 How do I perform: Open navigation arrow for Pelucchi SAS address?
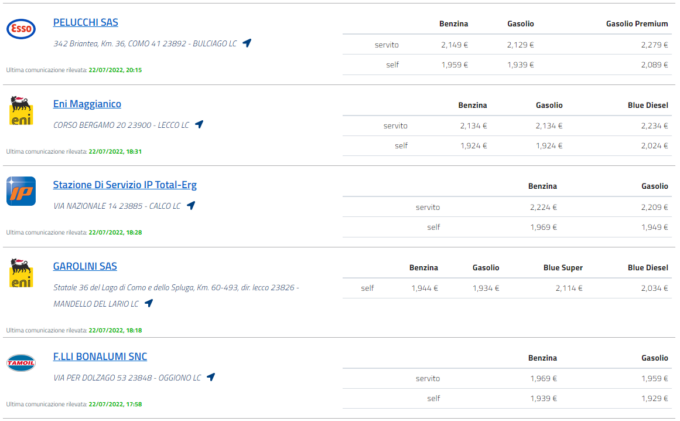pos(247,43)
